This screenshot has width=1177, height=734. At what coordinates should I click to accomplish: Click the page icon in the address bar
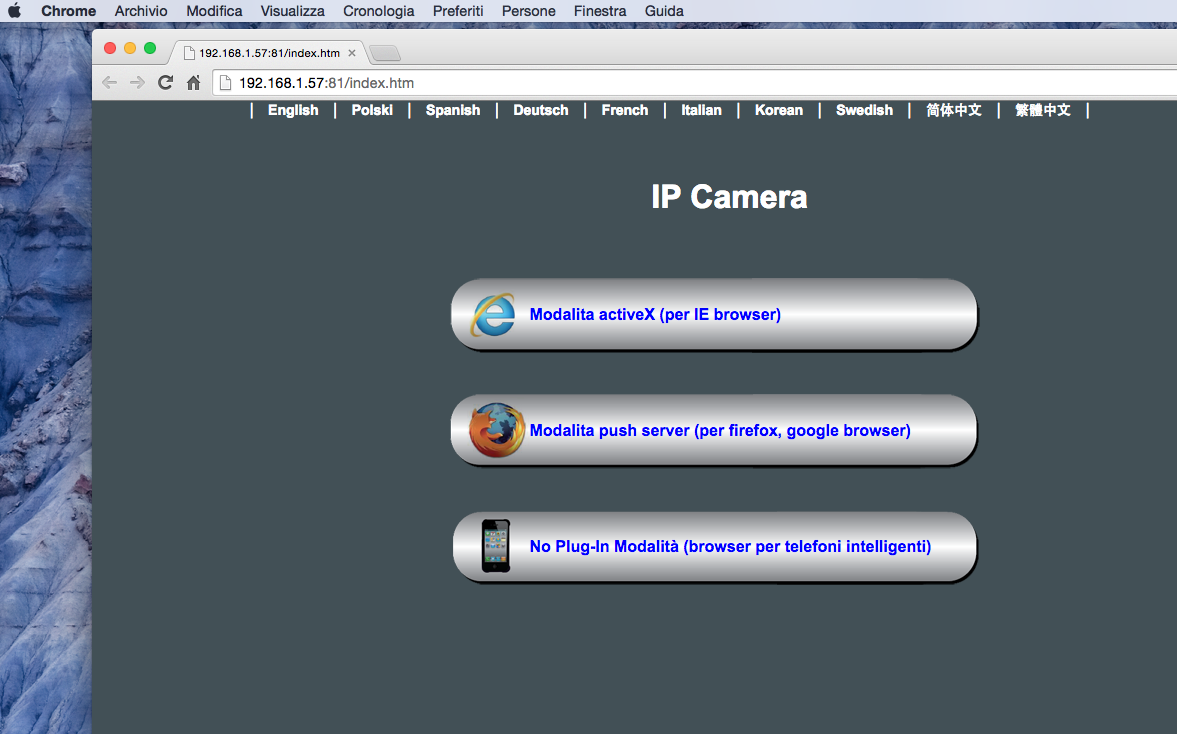224,83
